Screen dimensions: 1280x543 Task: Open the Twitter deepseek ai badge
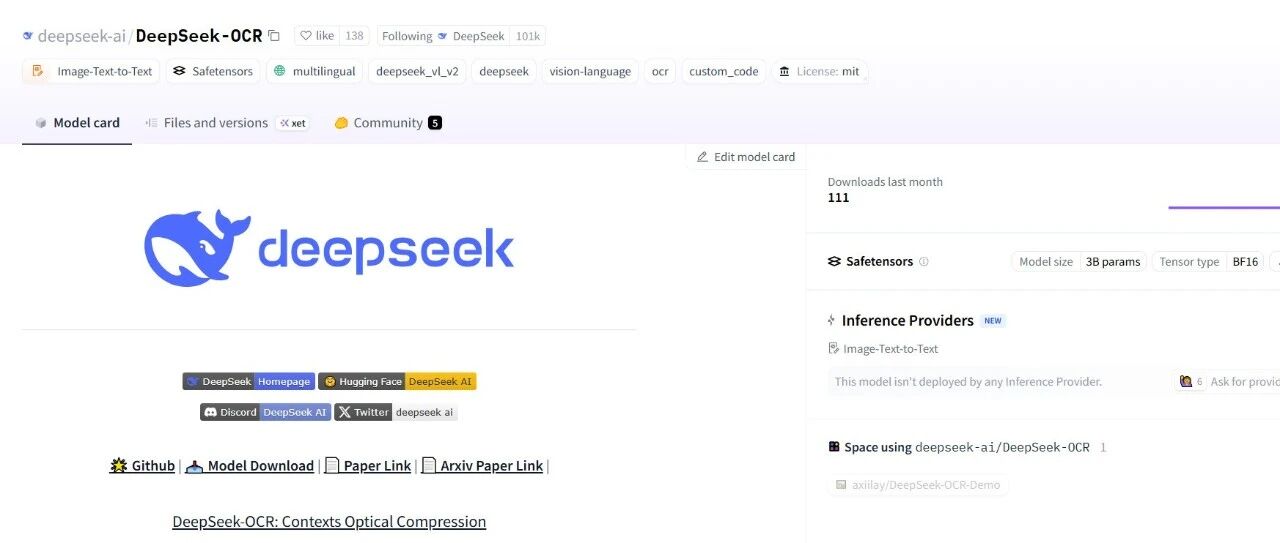[396, 412]
